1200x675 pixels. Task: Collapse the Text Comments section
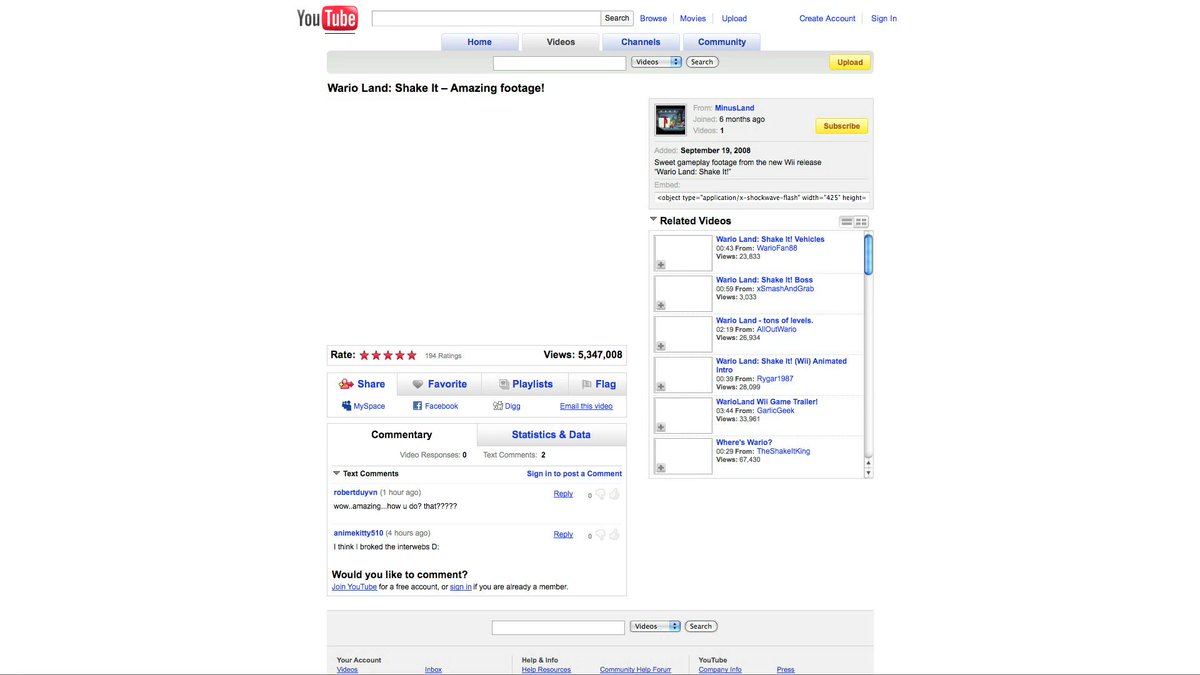pyautogui.click(x=337, y=473)
